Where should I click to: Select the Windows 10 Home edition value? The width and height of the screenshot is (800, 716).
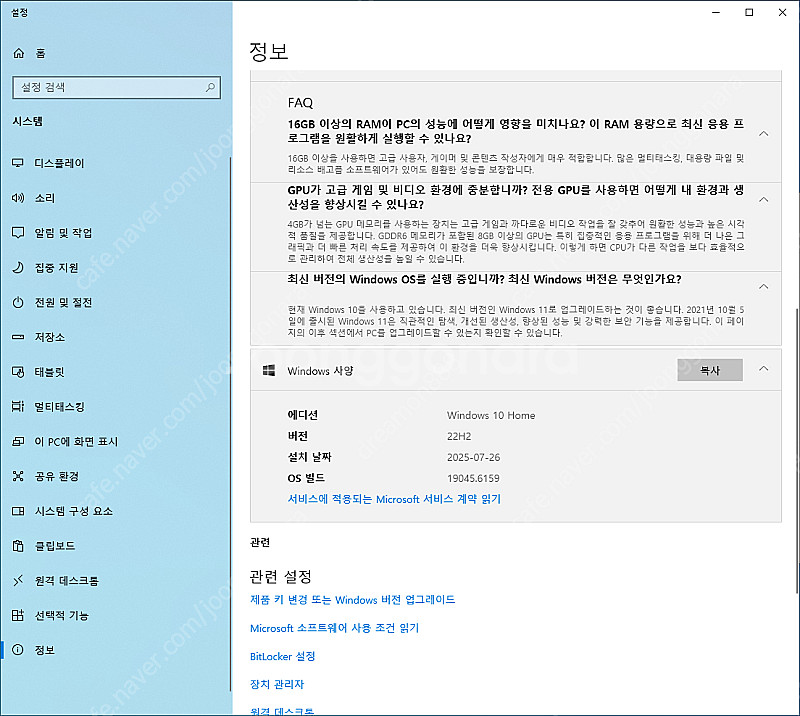coord(491,415)
